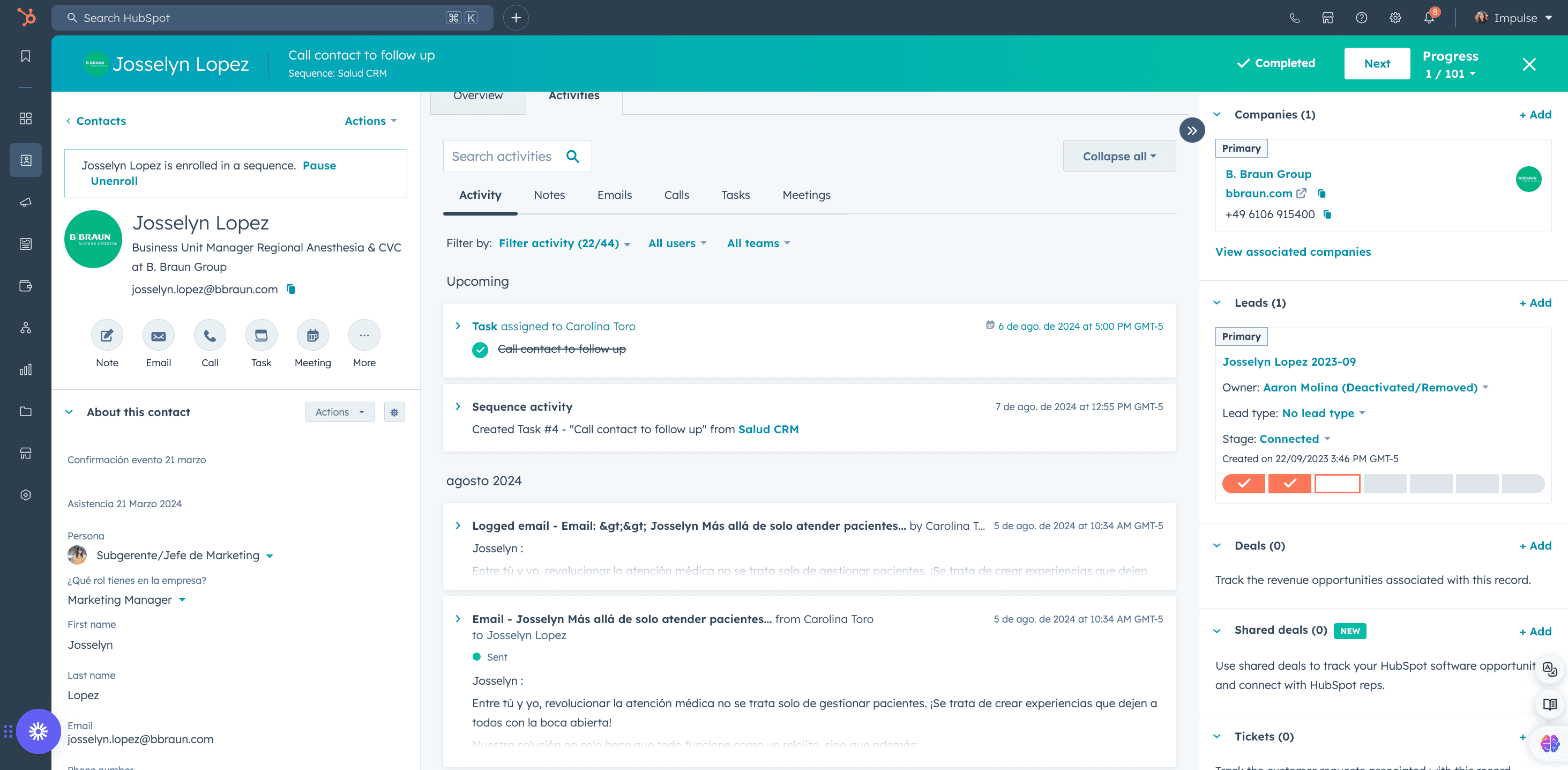This screenshot has height=770, width=1568.
Task: Open the marketplace icon in the top bar
Action: coord(1328,18)
